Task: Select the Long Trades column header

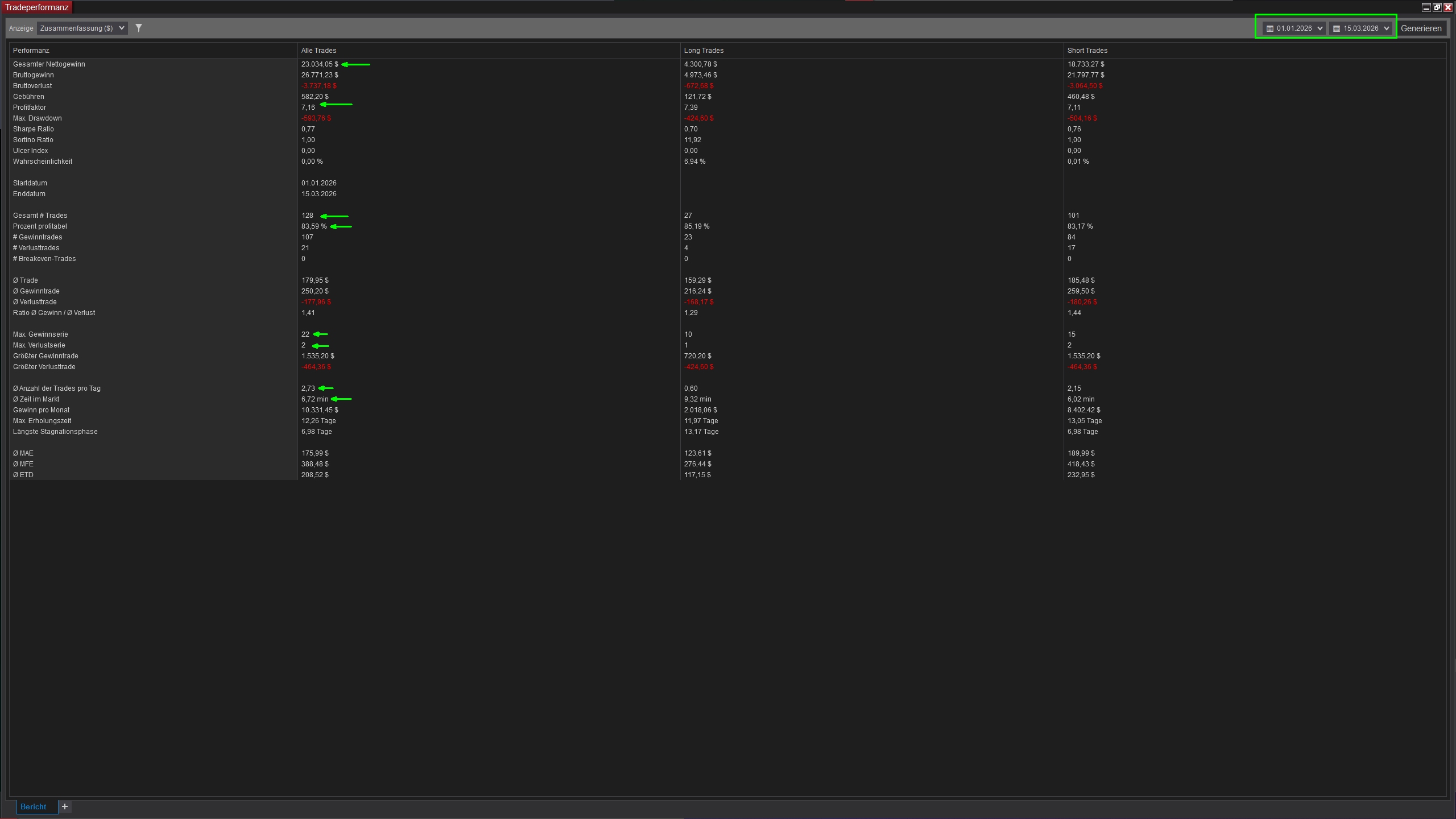Action: (x=703, y=50)
